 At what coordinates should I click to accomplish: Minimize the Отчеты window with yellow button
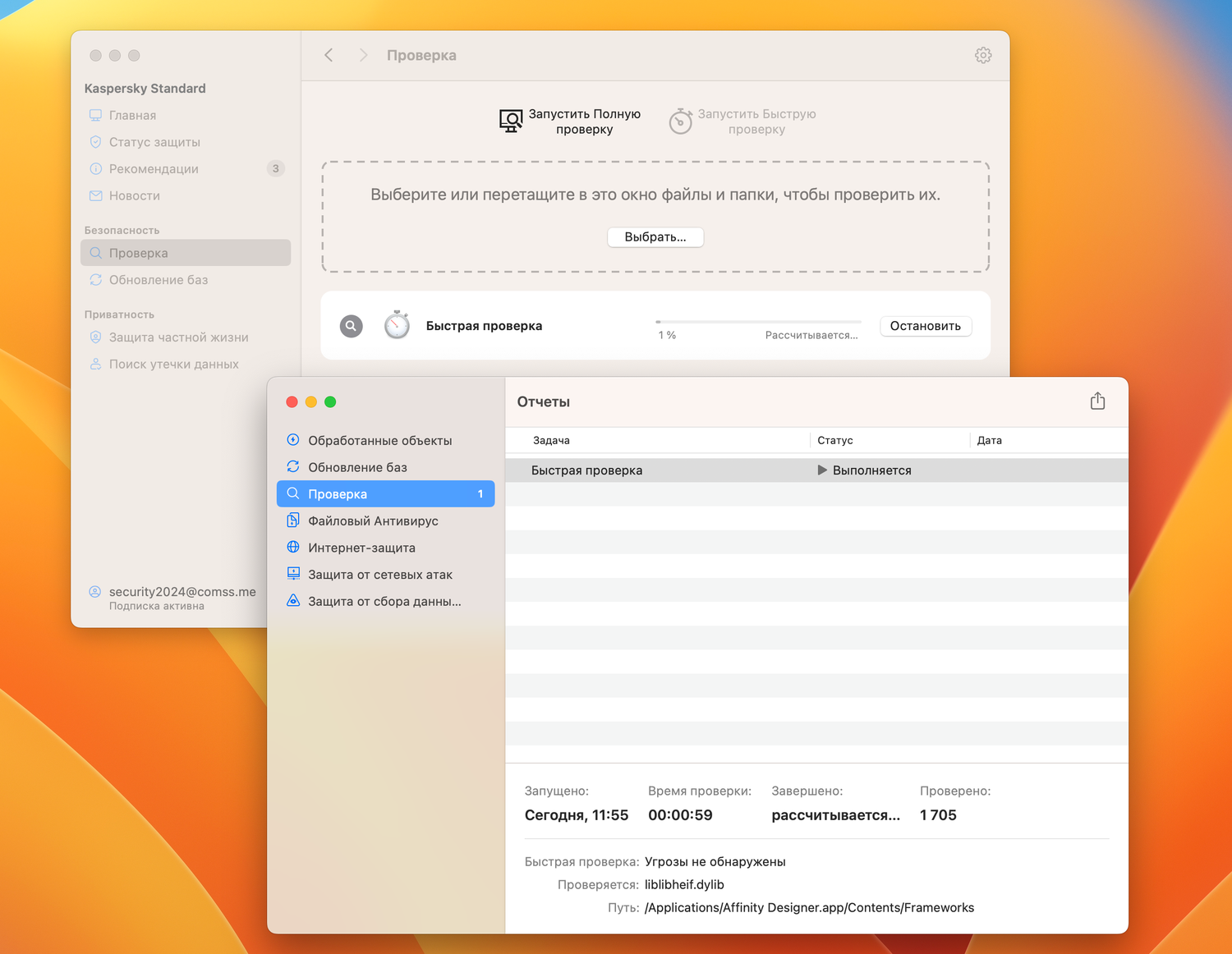(311, 401)
